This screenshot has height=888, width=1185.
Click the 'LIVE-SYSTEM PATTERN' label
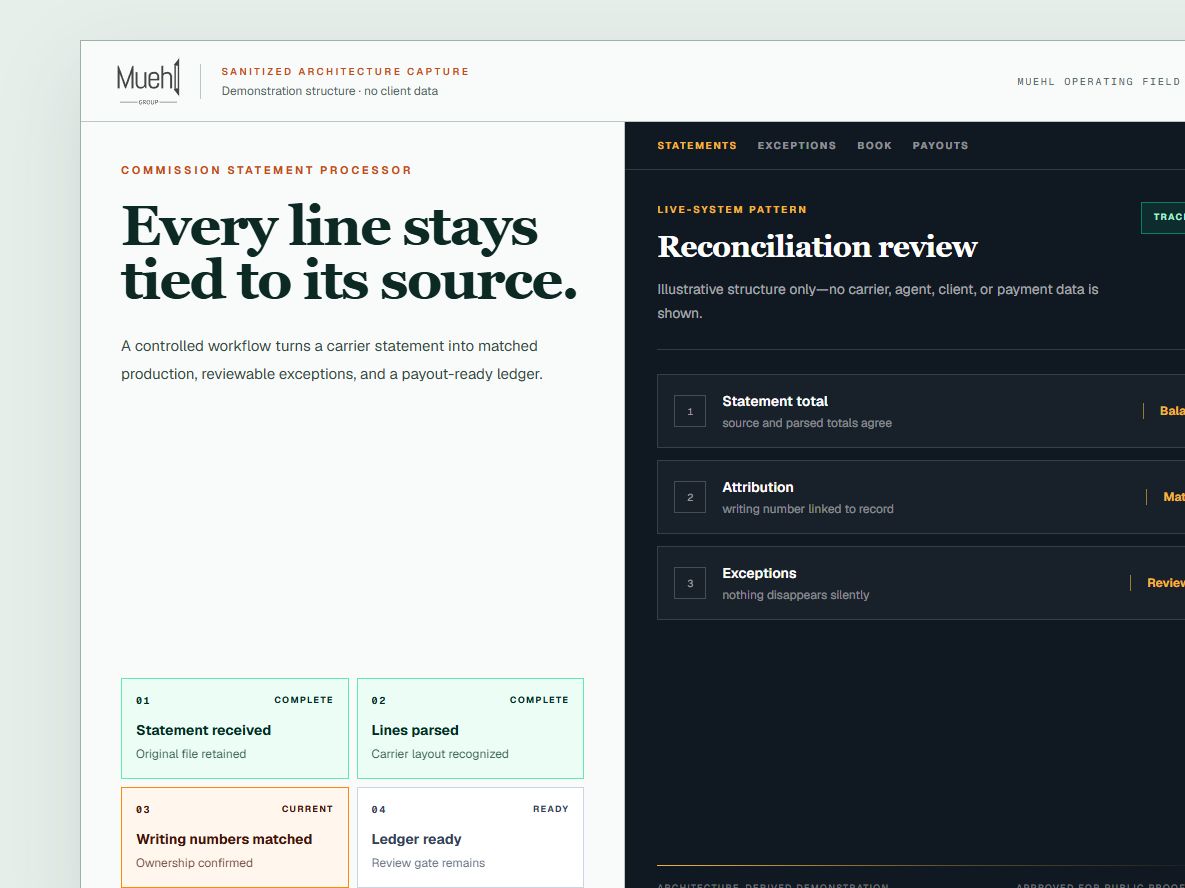(732, 209)
